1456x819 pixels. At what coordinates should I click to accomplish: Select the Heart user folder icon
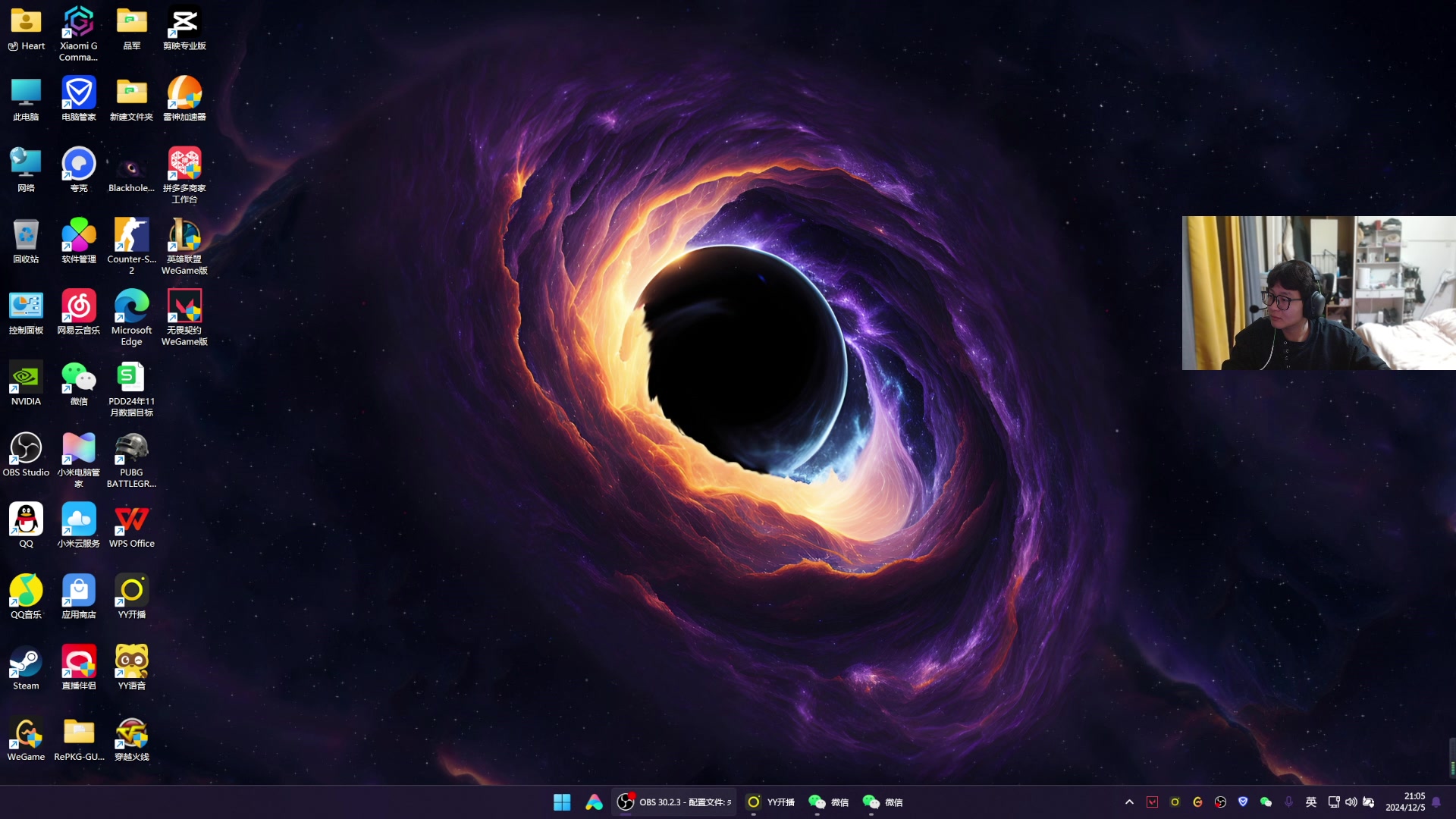[26, 28]
